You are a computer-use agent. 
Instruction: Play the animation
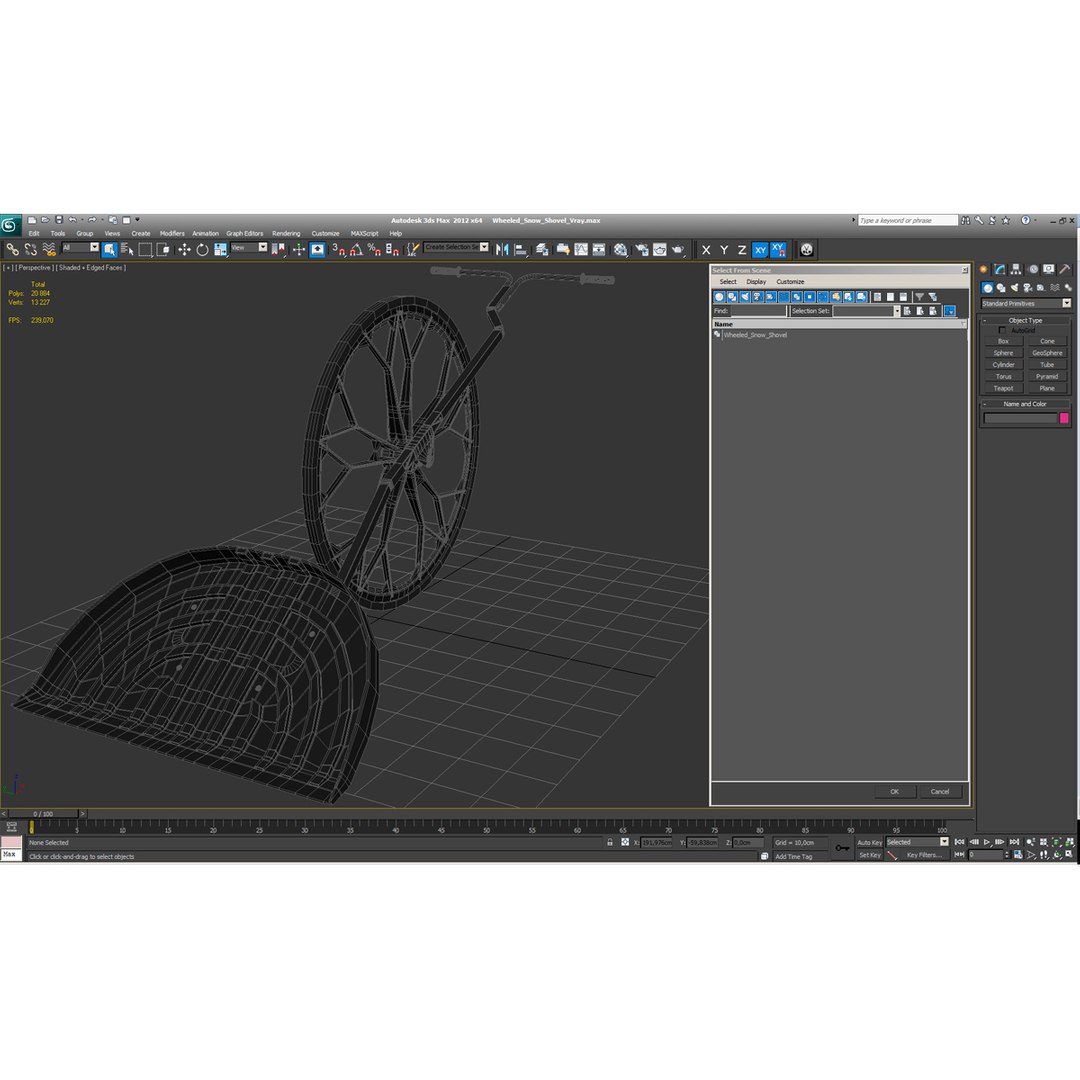(987, 842)
